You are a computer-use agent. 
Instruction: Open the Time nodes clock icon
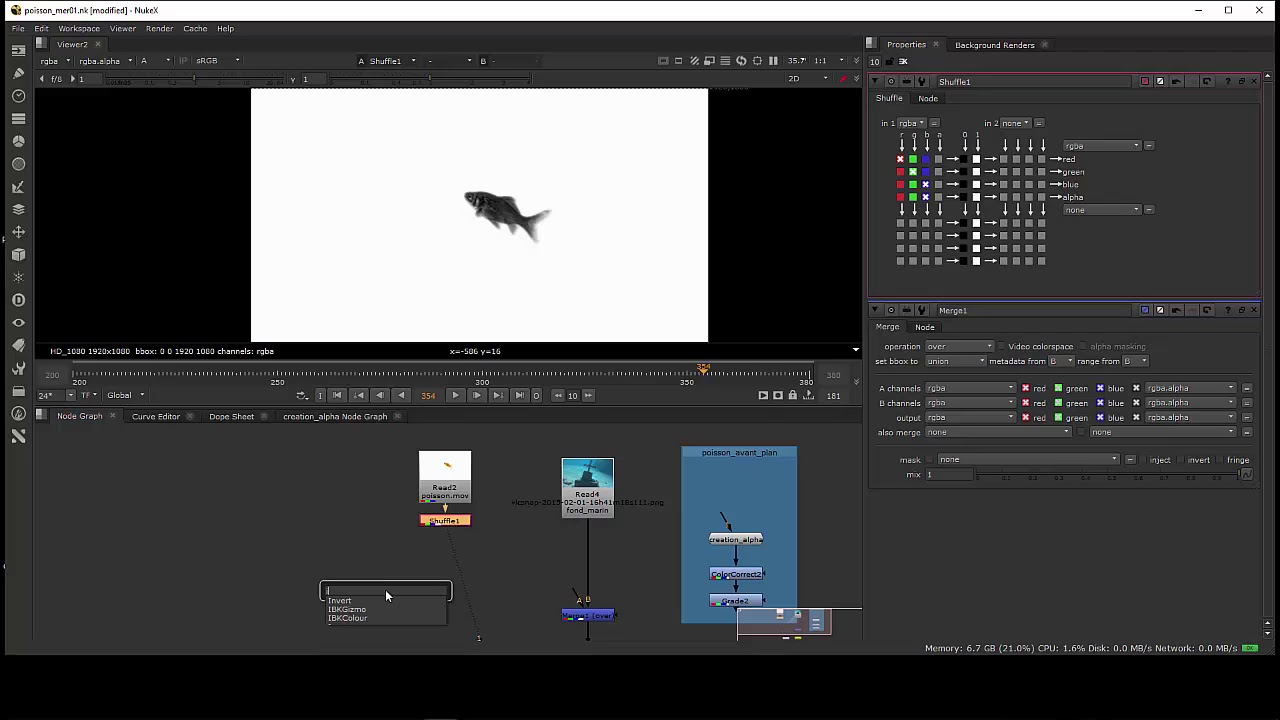coord(18,96)
